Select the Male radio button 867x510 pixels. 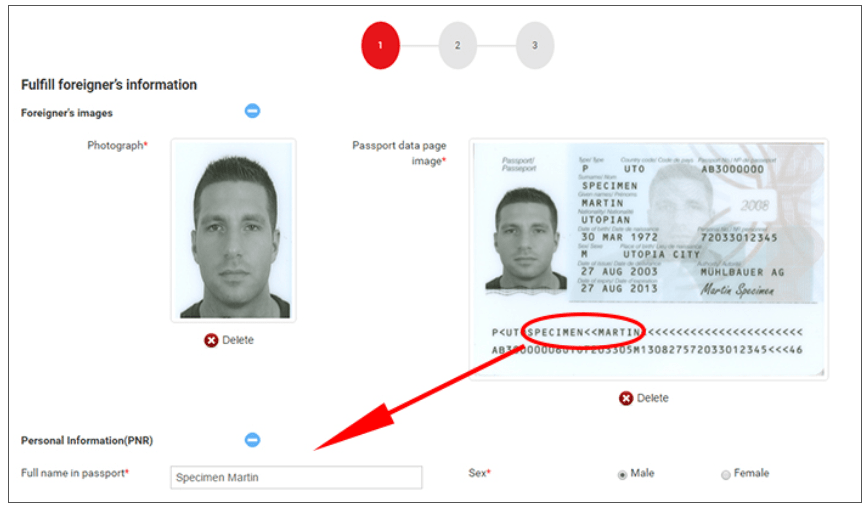point(622,475)
